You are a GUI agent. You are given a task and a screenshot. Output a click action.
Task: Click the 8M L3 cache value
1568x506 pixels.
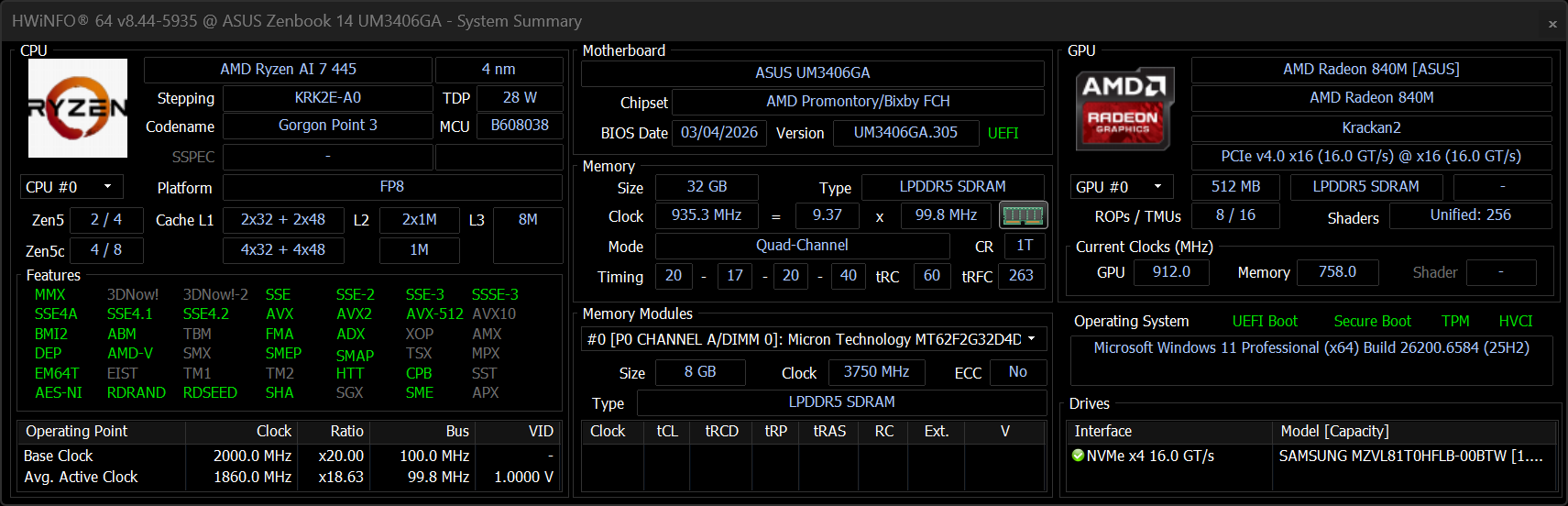[528, 220]
